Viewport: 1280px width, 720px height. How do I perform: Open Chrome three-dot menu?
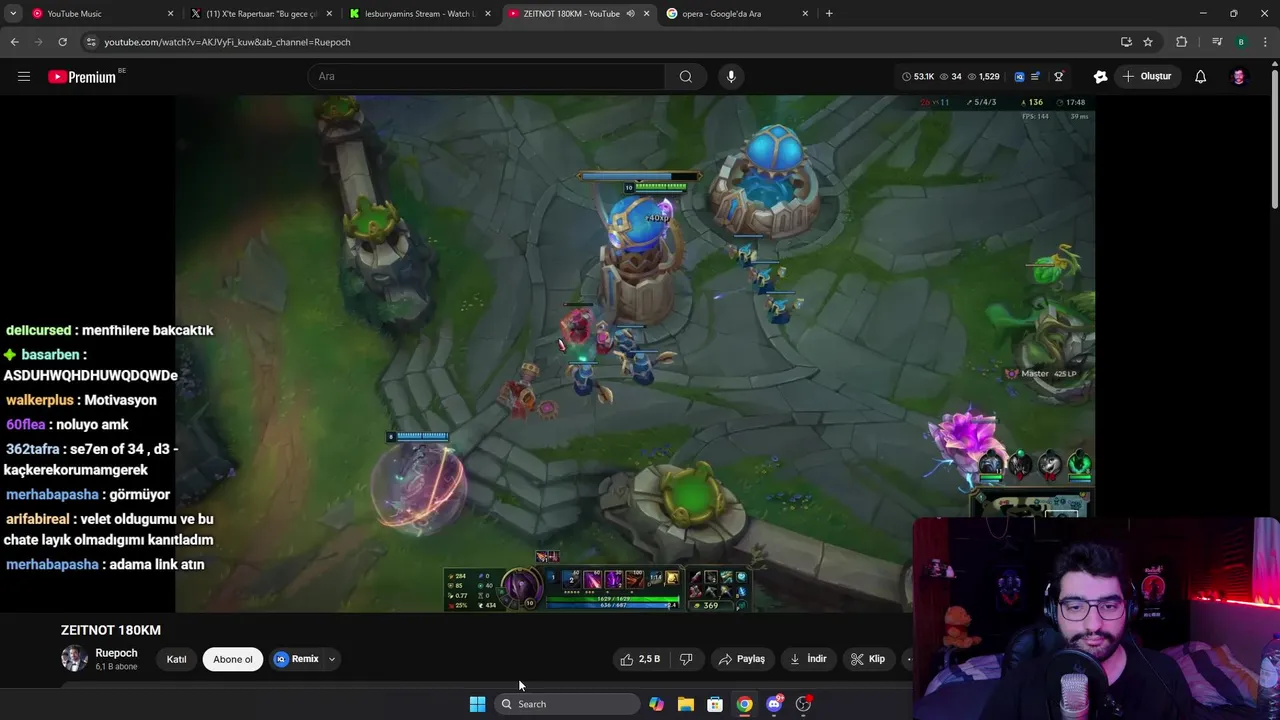click(1265, 42)
